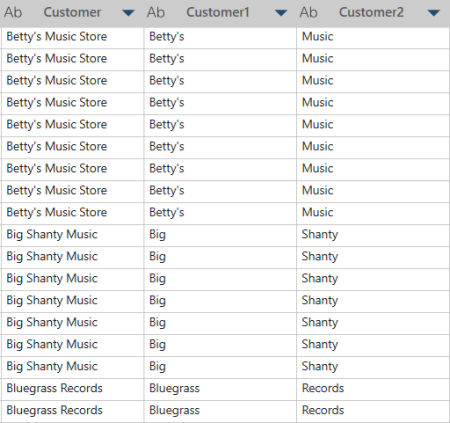This screenshot has width=450, height=423.
Task: Click the Customer2 column header label
Action: 371,13
